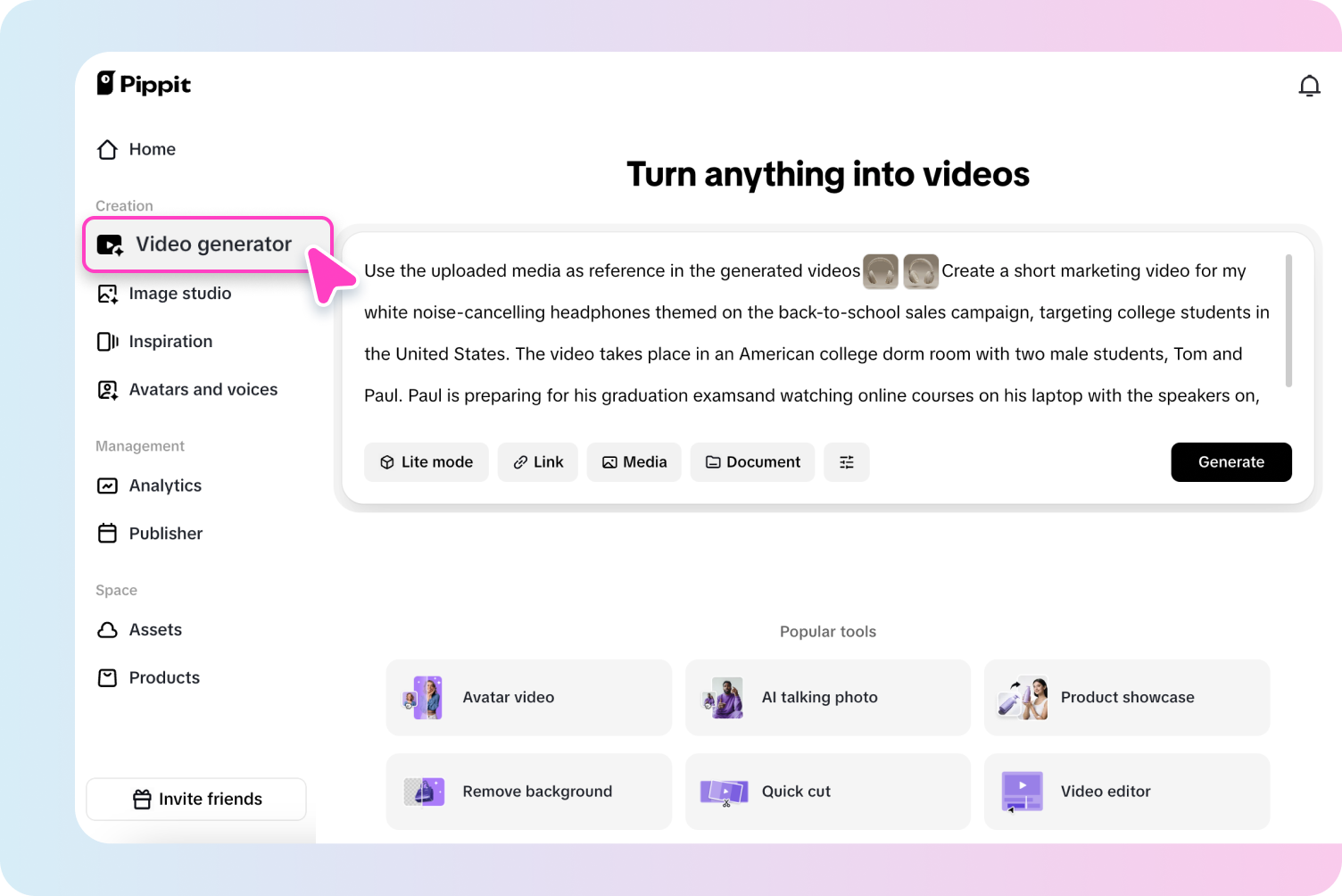
Task: Click the notification bell
Action: pyautogui.click(x=1309, y=85)
